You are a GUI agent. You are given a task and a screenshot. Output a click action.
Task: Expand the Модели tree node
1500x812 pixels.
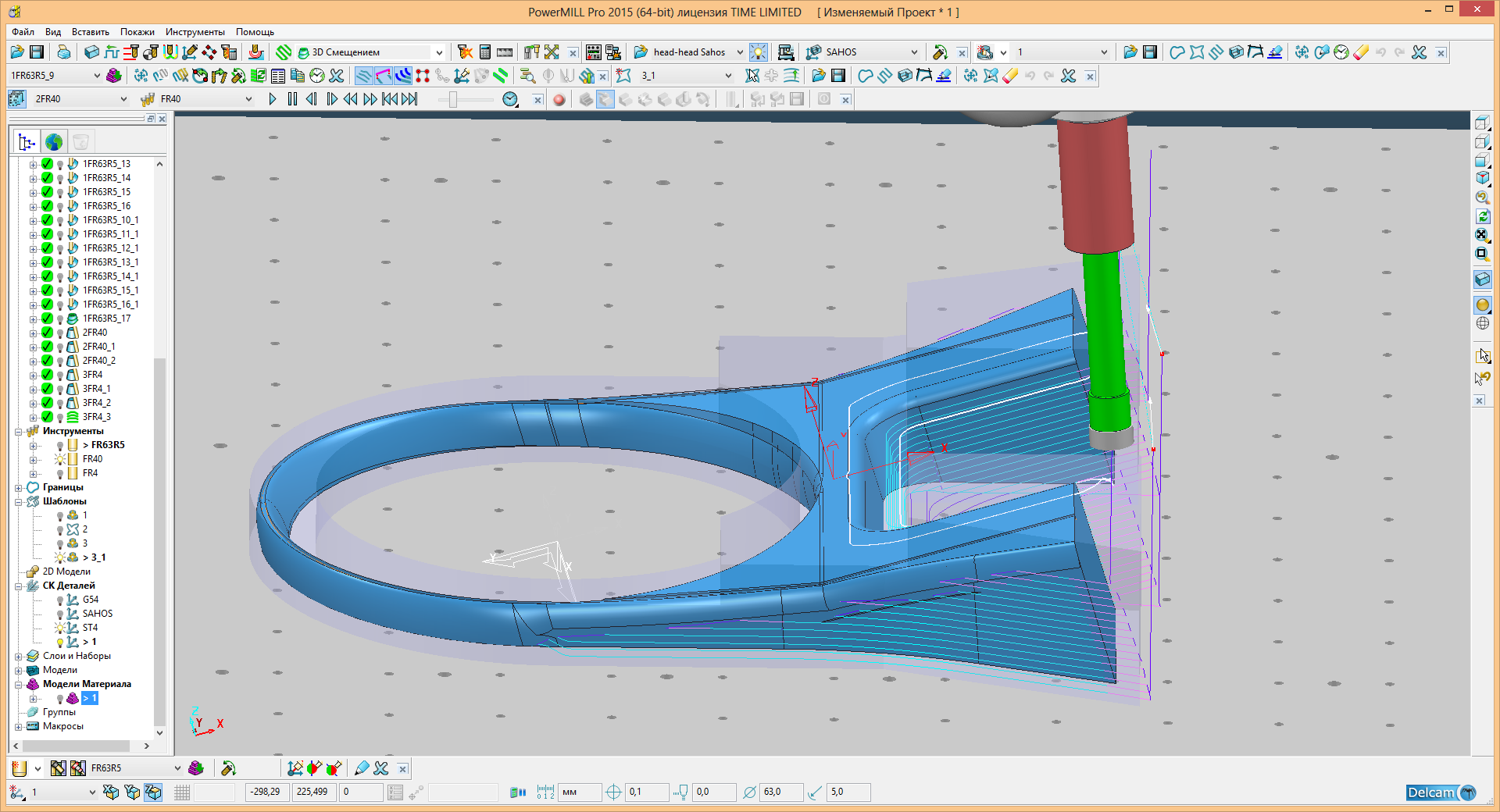[18, 670]
